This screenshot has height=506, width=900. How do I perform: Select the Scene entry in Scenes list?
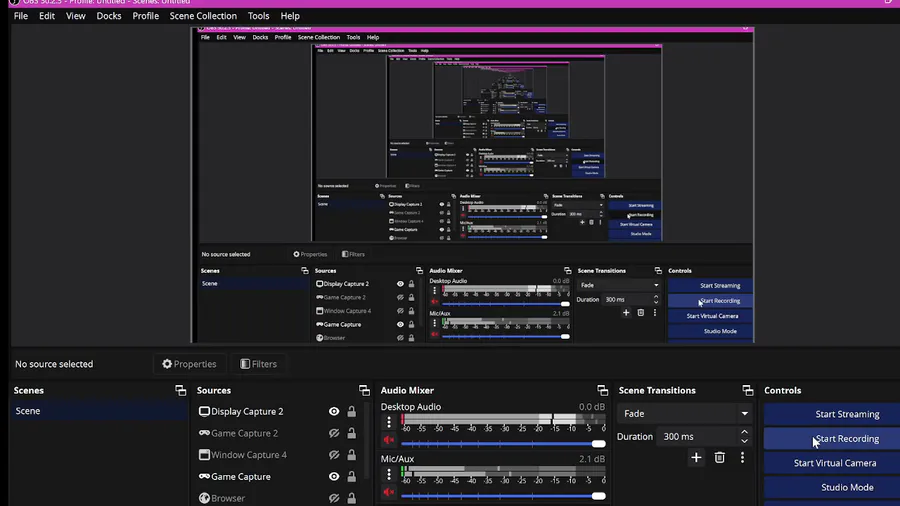click(x=99, y=411)
